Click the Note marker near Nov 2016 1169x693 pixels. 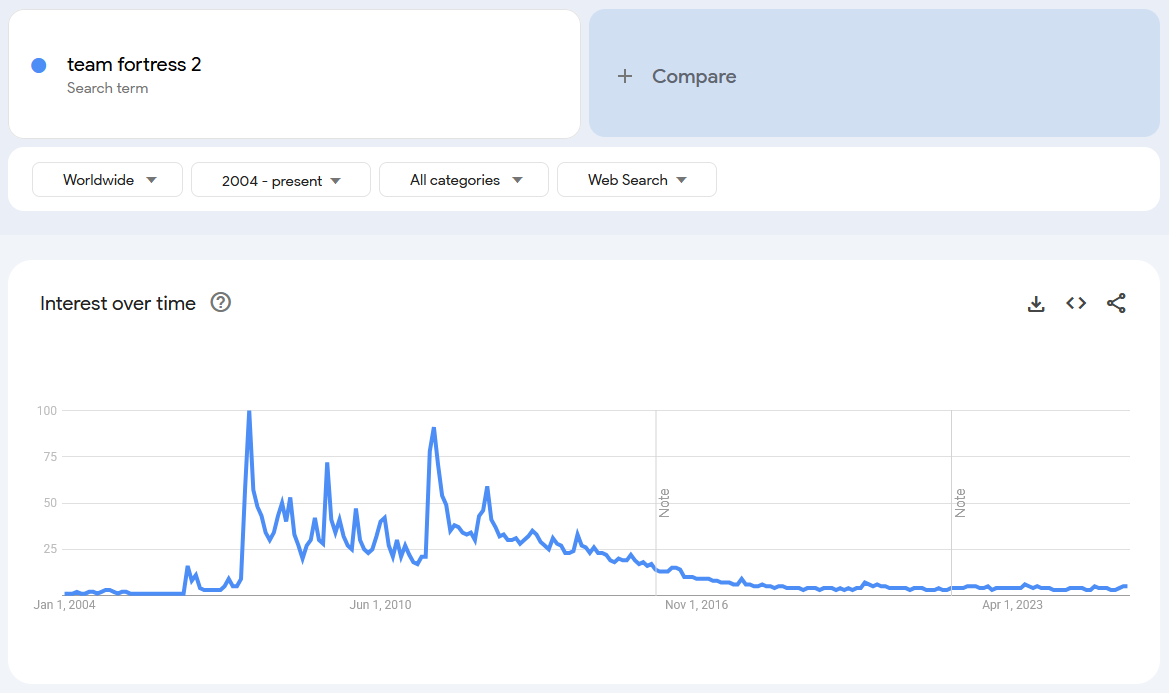point(664,502)
